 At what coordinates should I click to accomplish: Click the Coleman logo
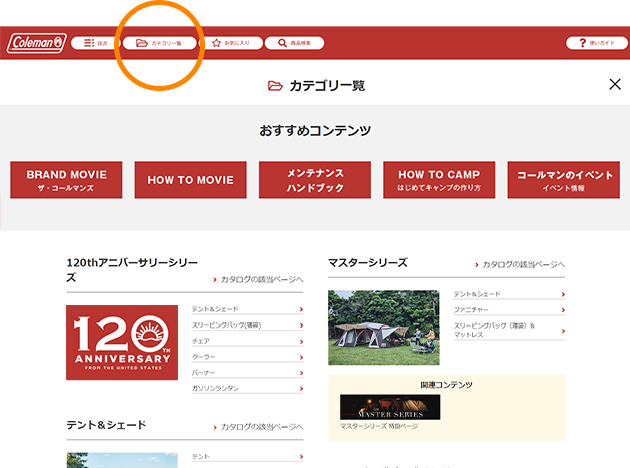[x=36, y=43]
